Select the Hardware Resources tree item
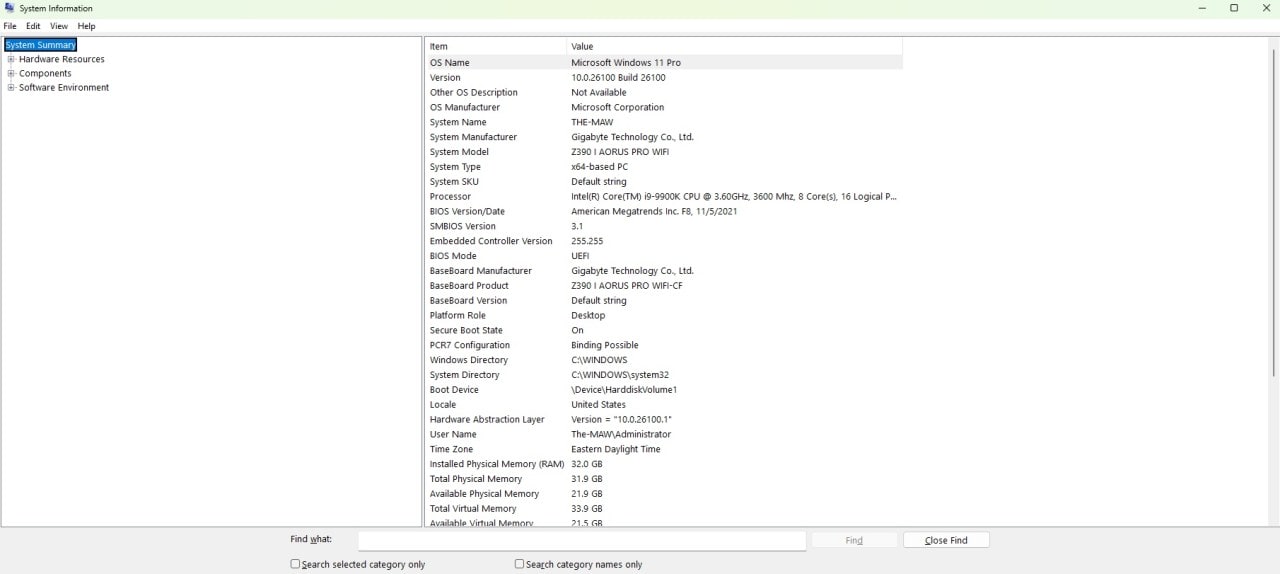Screen dimensions: 1280x574 (x=62, y=59)
